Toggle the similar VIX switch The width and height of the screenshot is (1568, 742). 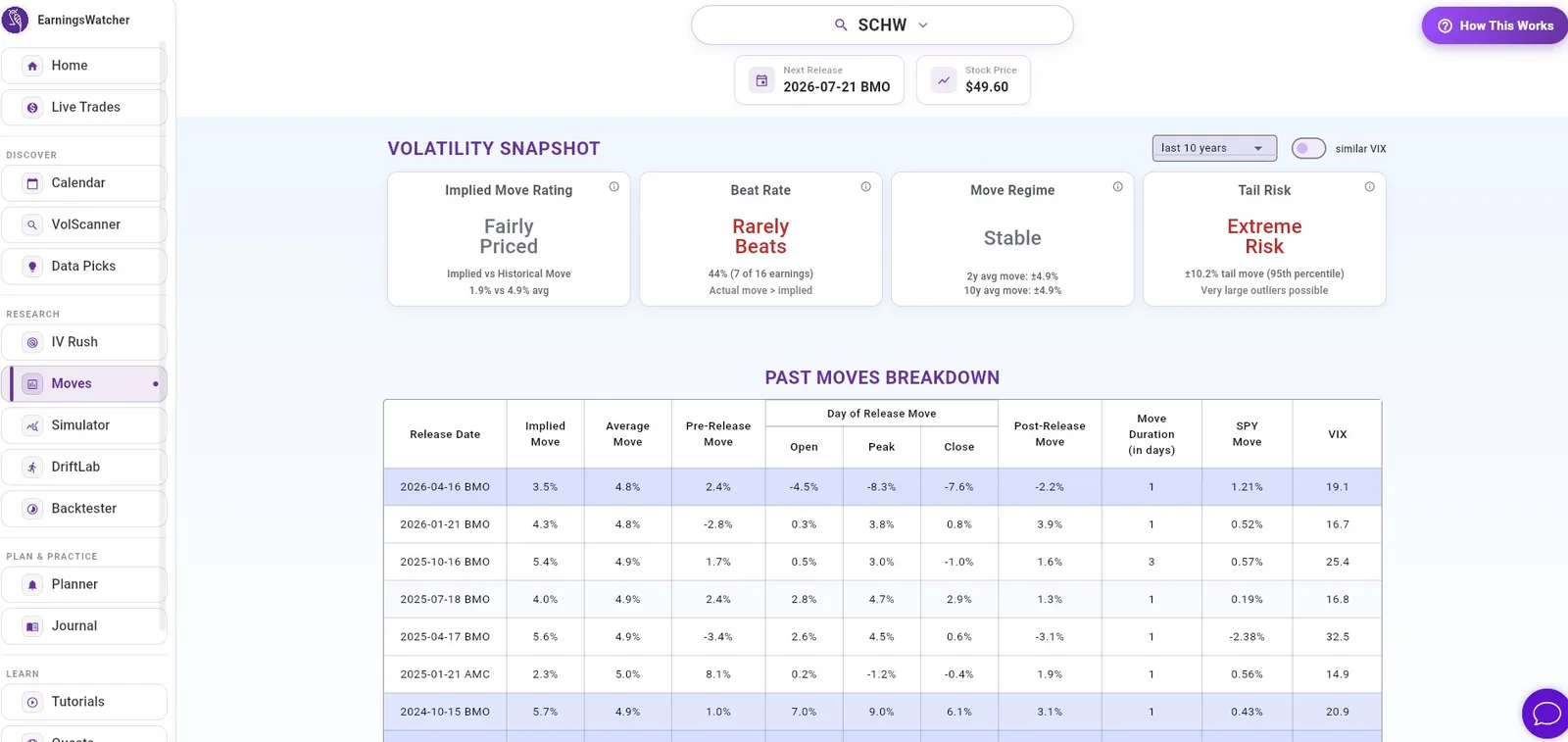pyautogui.click(x=1308, y=148)
